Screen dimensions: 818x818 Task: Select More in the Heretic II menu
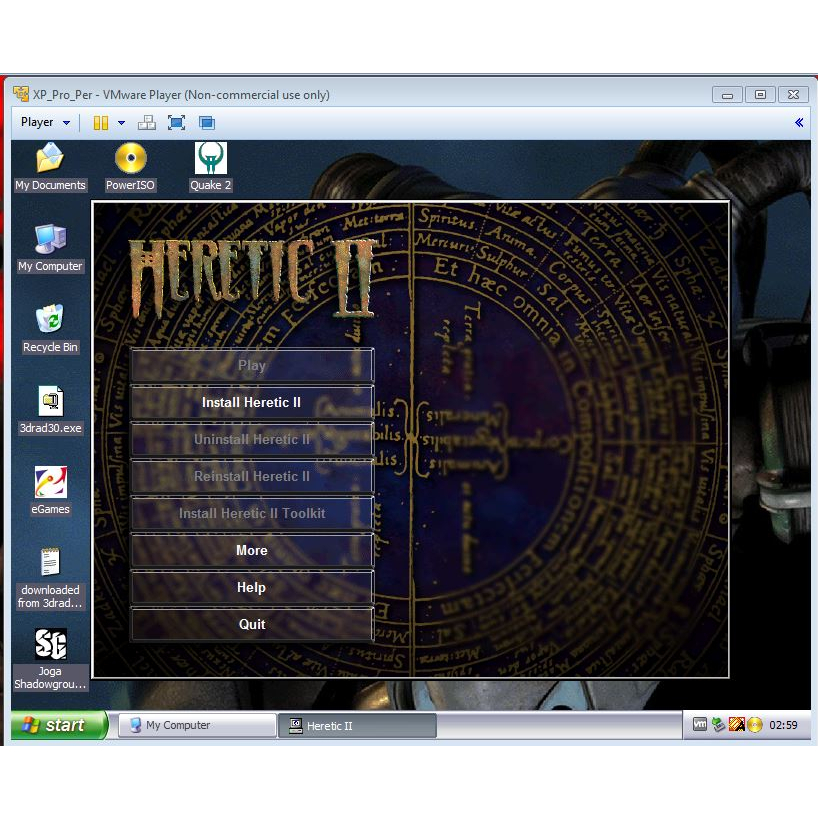click(252, 551)
